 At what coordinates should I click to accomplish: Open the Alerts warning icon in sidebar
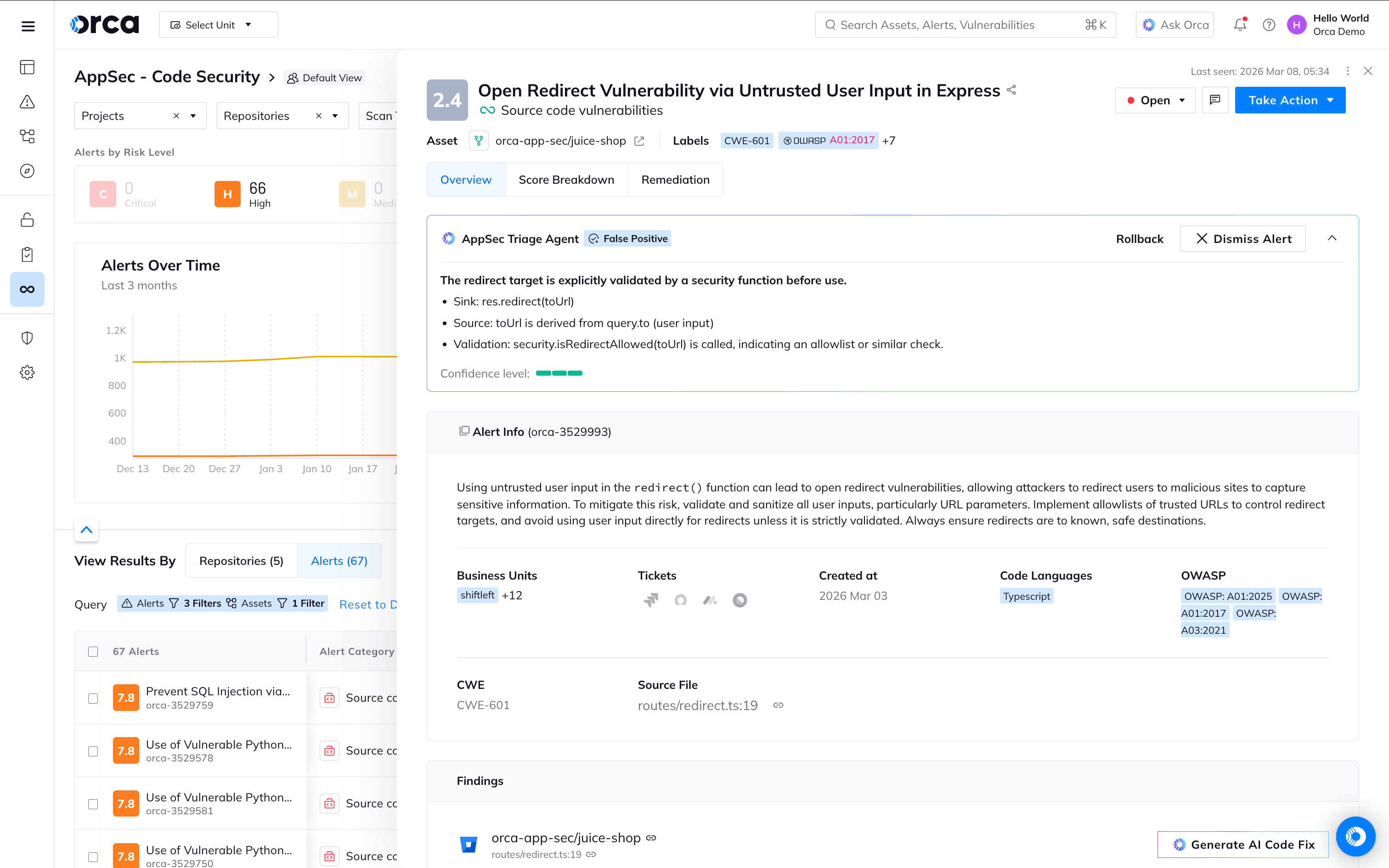coord(27,101)
